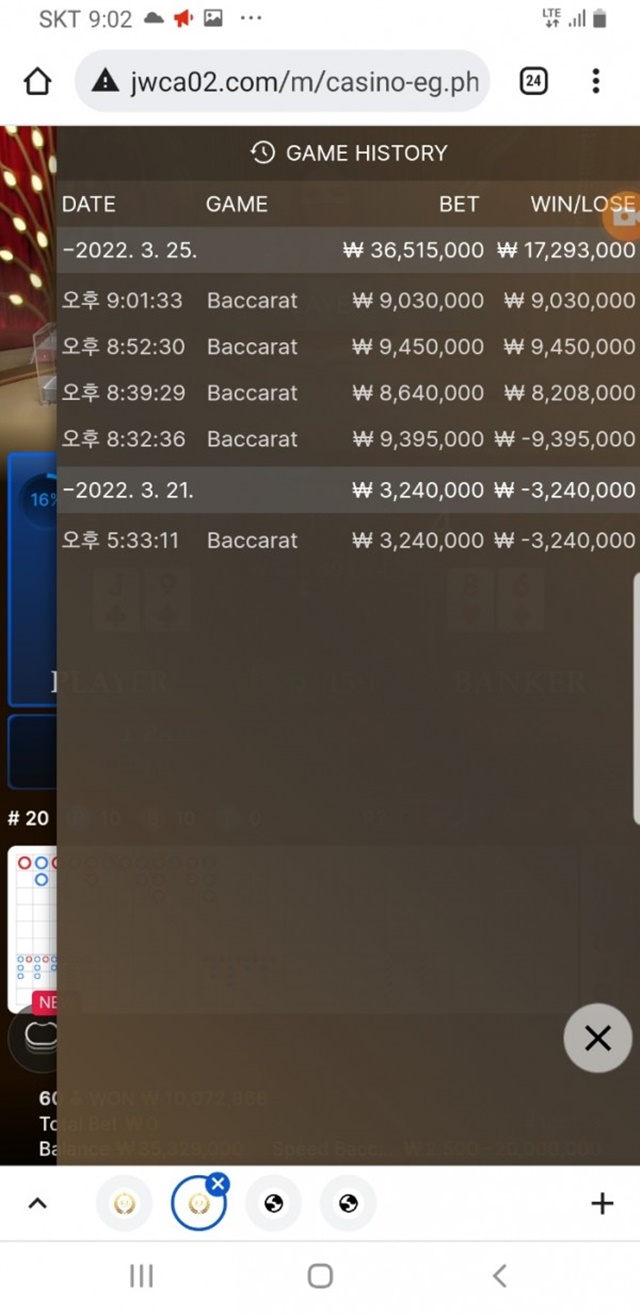Tap the URL address bar
Viewport: 640px width, 1315px height.
(282, 81)
